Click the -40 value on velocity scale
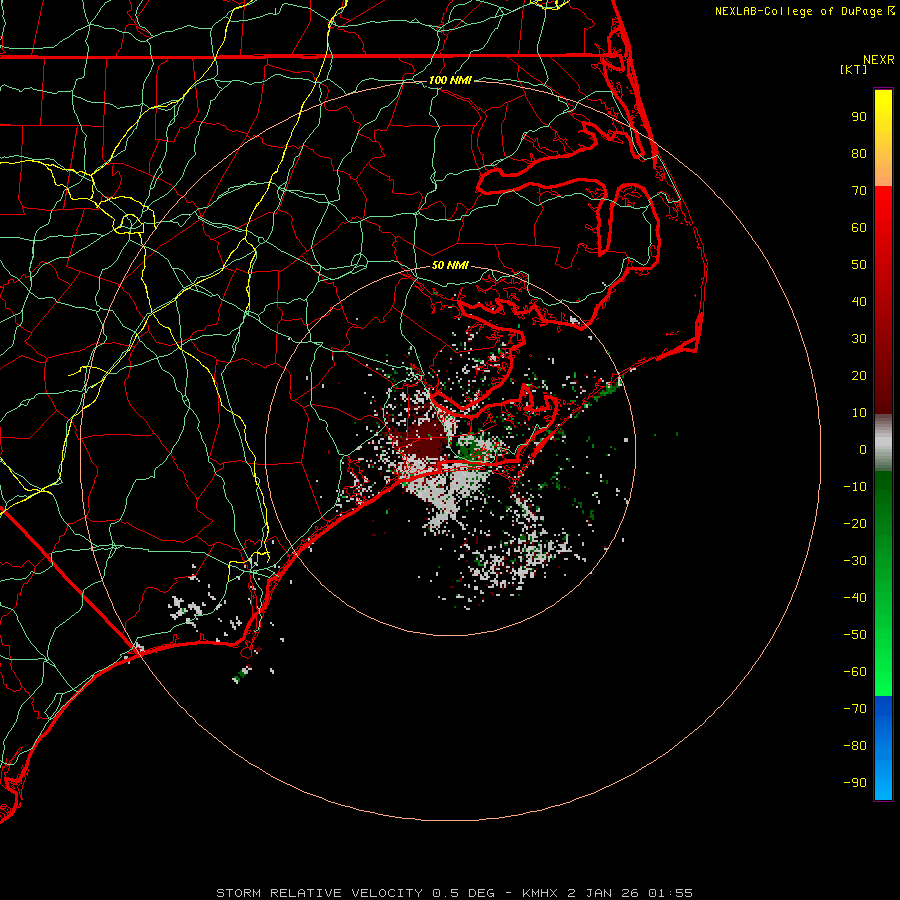Viewport: 900px width, 900px height. (855, 598)
